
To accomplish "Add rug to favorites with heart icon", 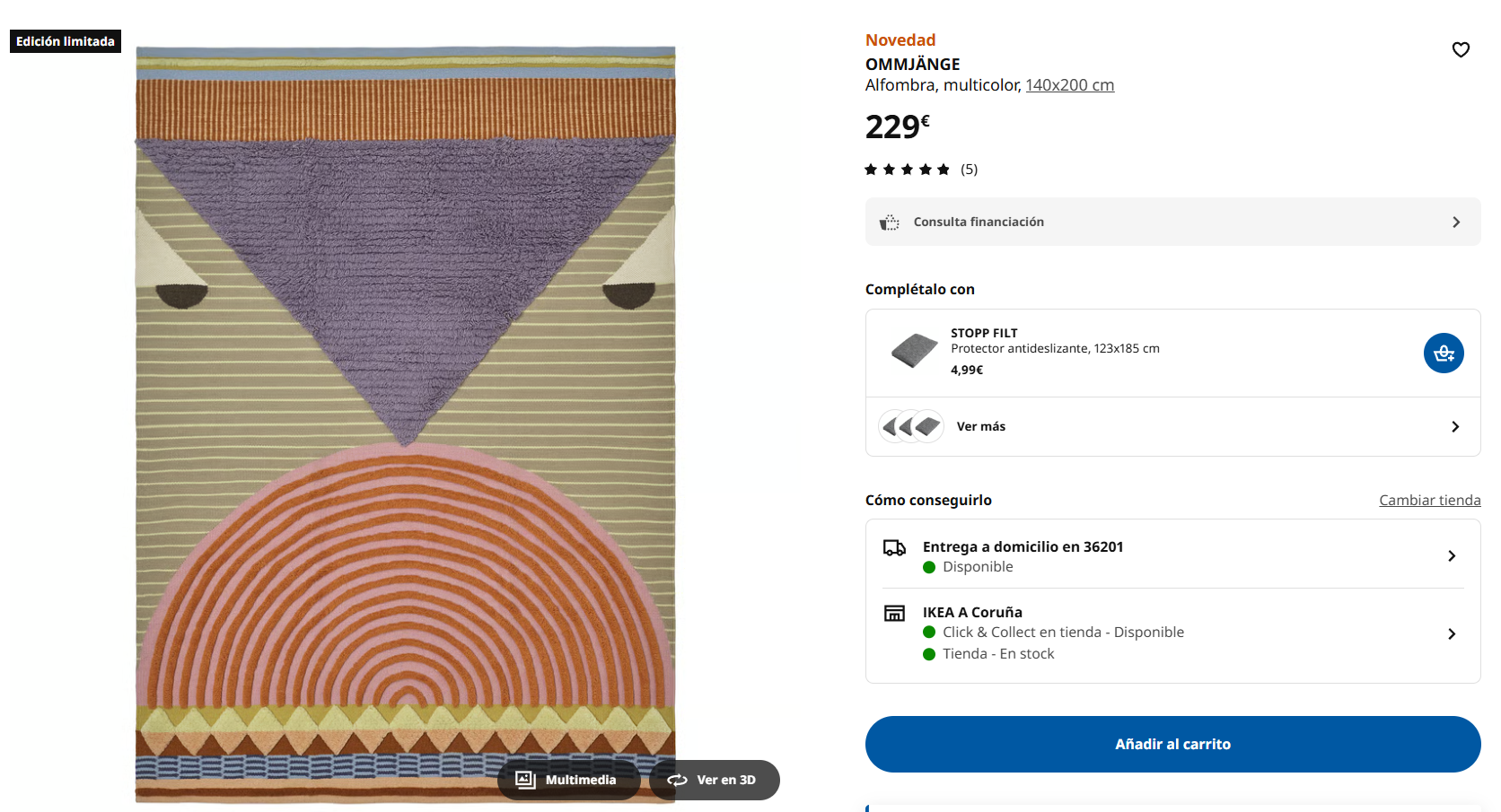I will [x=1461, y=50].
